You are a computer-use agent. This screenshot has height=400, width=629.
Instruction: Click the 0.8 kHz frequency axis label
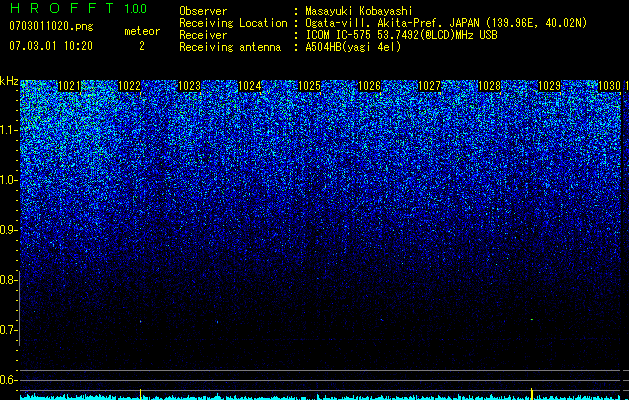[8, 280]
